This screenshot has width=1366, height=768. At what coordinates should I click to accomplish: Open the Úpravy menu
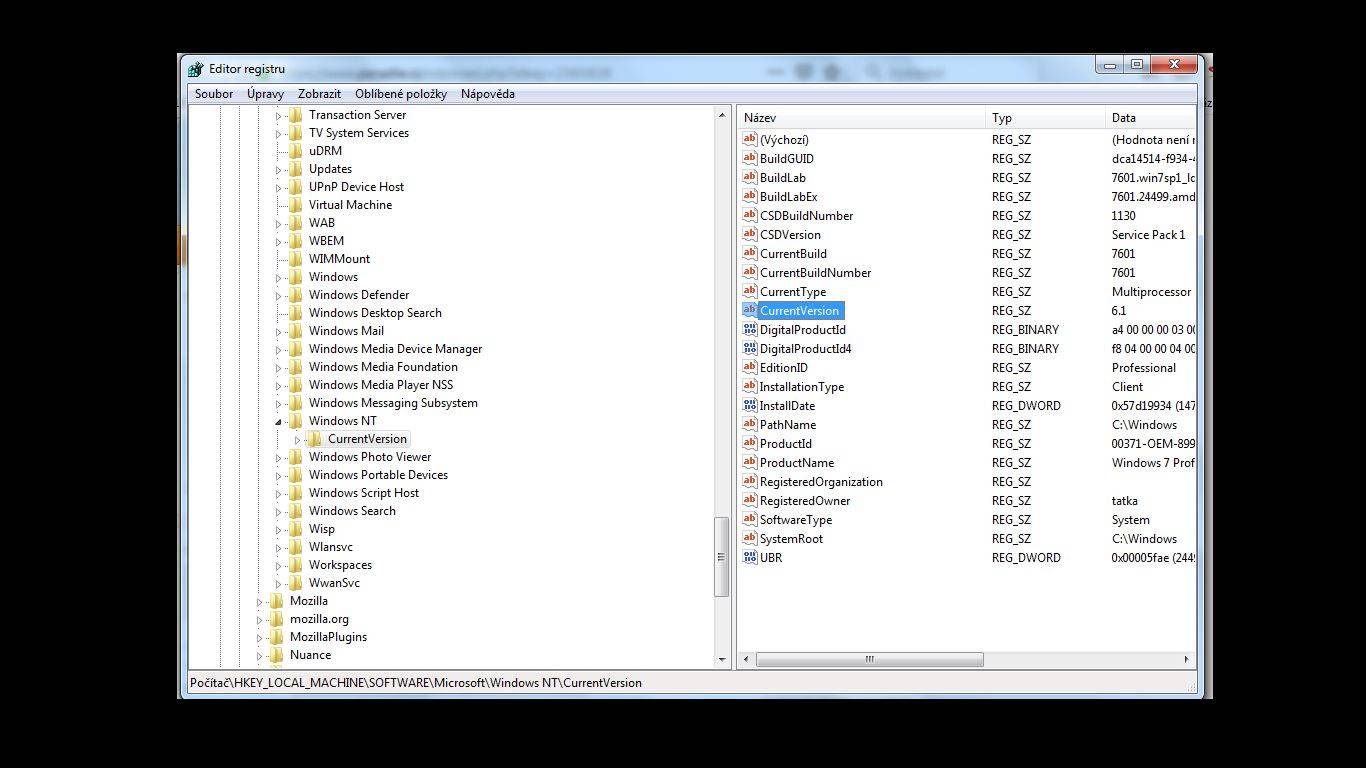click(x=265, y=94)
